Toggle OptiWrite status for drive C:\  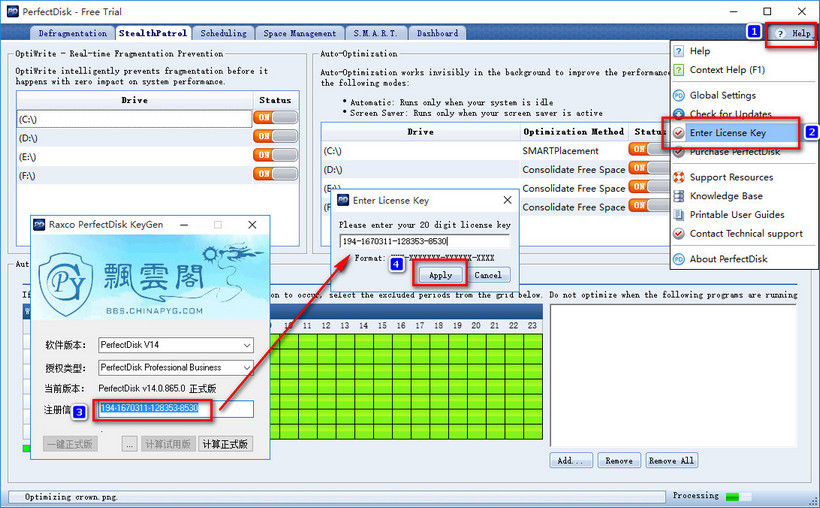pos(276,118)
